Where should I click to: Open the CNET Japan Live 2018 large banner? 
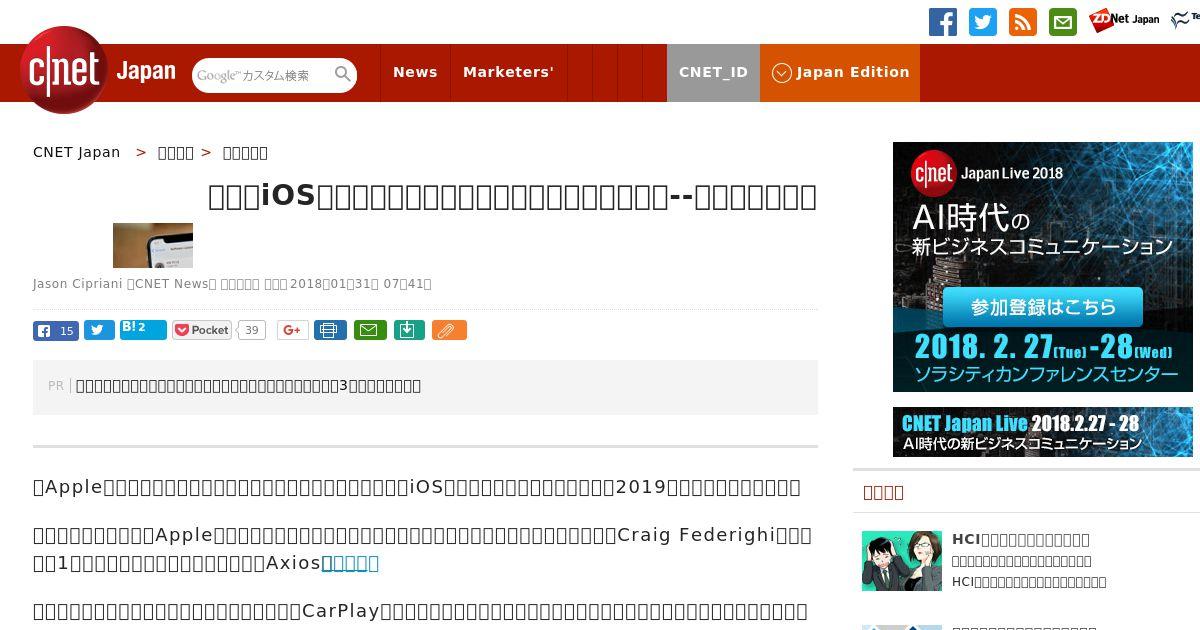(x=1043, y=267)
